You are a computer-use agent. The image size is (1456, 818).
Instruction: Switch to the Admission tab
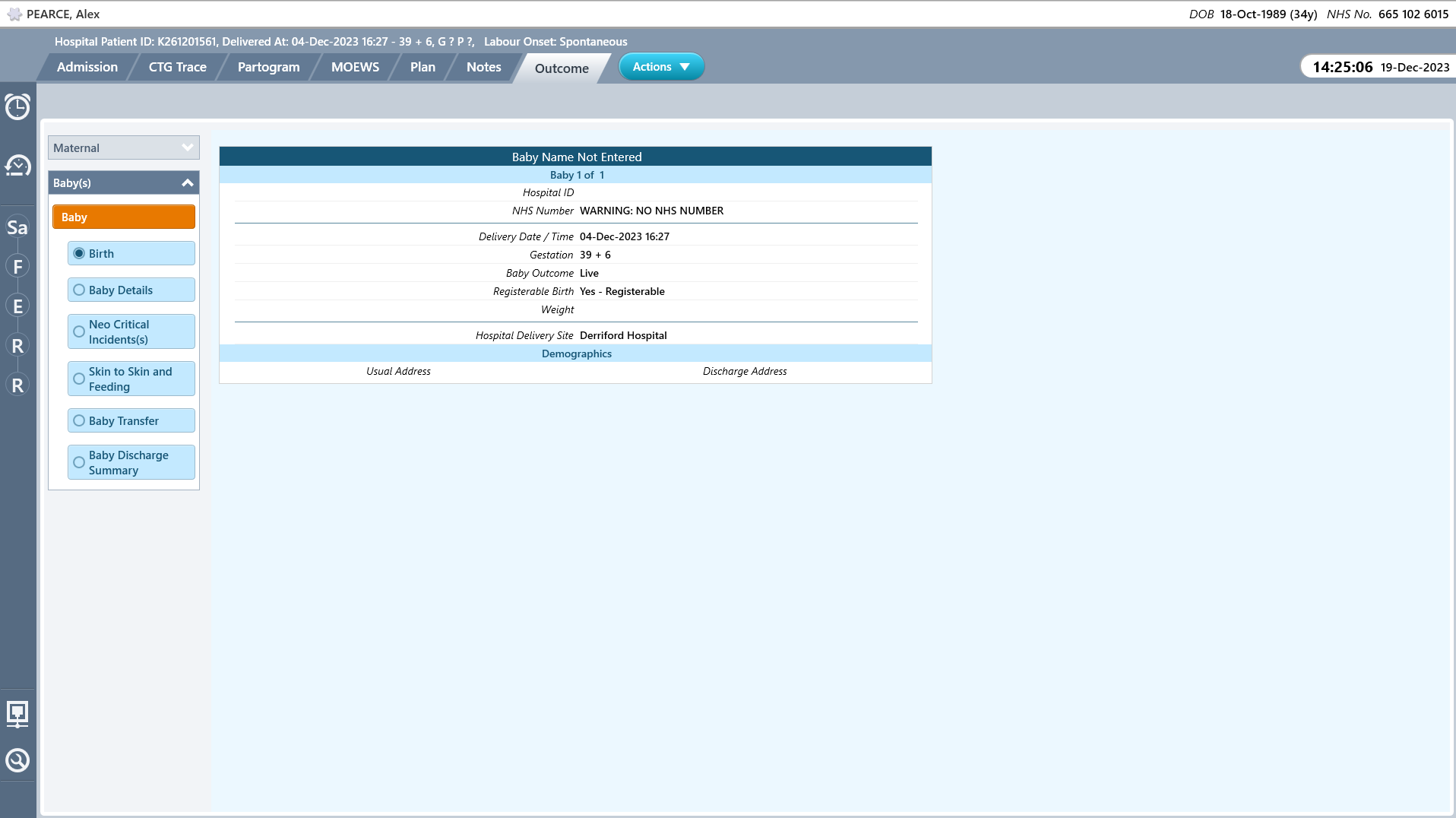pos(87,67)
